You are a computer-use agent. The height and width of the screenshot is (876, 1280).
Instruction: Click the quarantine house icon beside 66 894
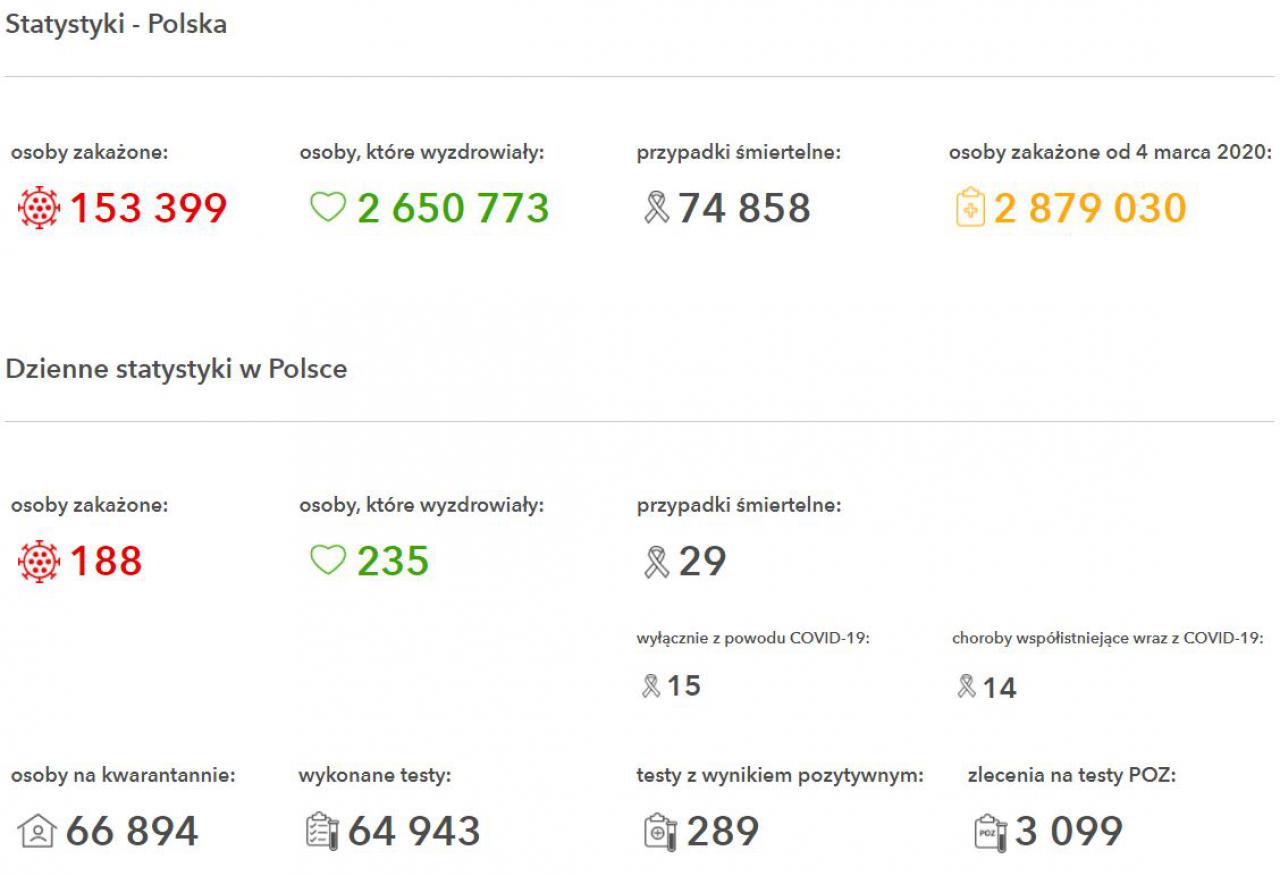point(37,831)
